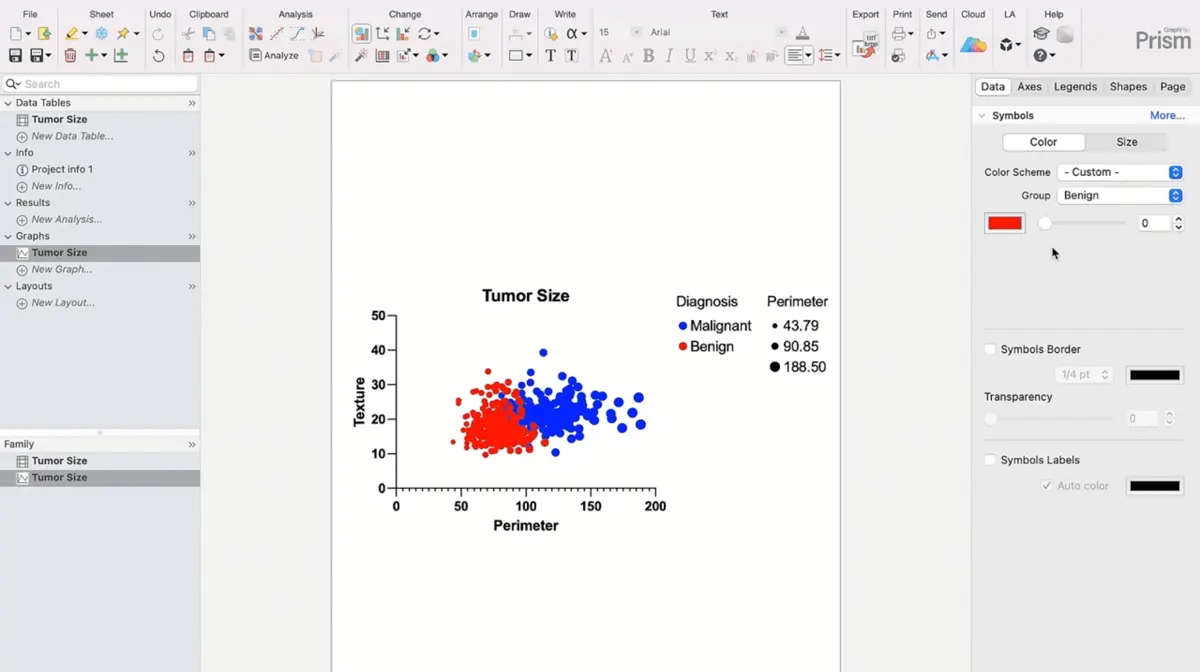Enable the Symbols Labels checkbox
Screen dimensions: 1200x672
pos(990,460)
